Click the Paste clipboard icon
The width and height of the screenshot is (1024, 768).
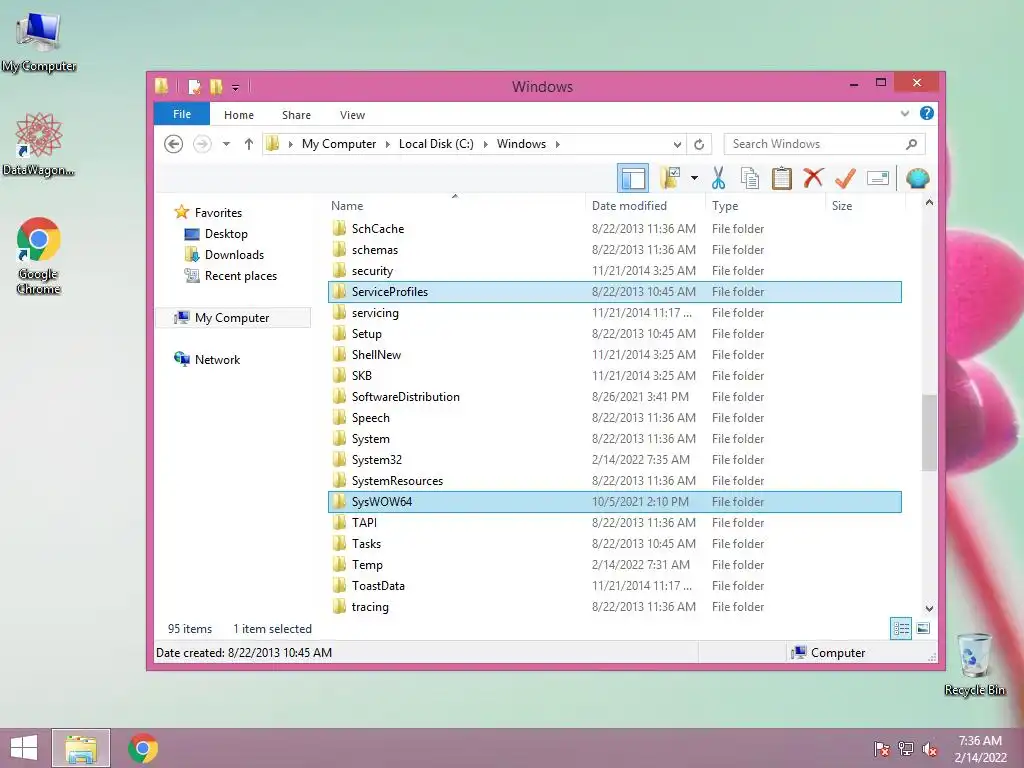tap(782, 178)
